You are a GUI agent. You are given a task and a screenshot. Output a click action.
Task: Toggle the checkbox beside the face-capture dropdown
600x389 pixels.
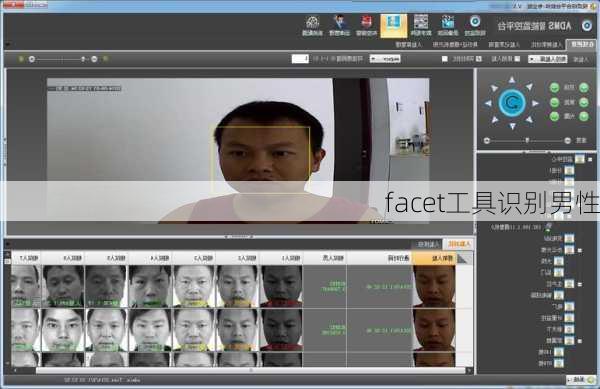click(x=517, y=59)
